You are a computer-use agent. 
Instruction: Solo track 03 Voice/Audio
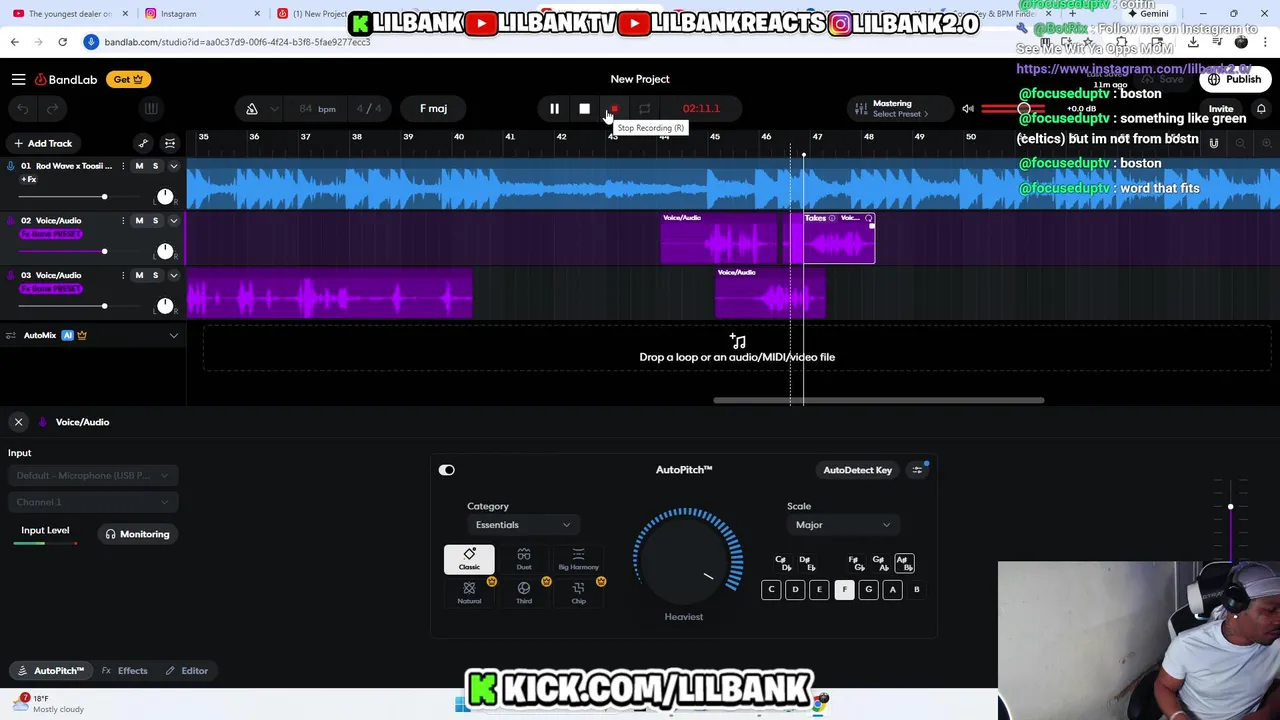pos(155,275)
